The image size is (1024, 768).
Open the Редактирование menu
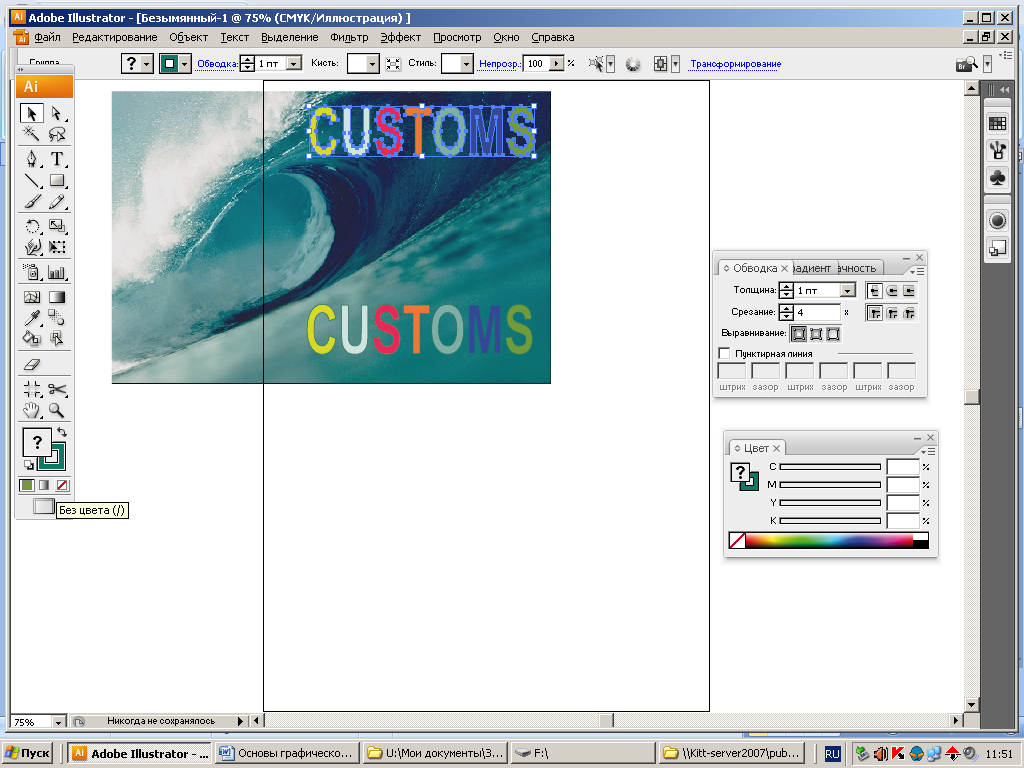pos(114,37)
